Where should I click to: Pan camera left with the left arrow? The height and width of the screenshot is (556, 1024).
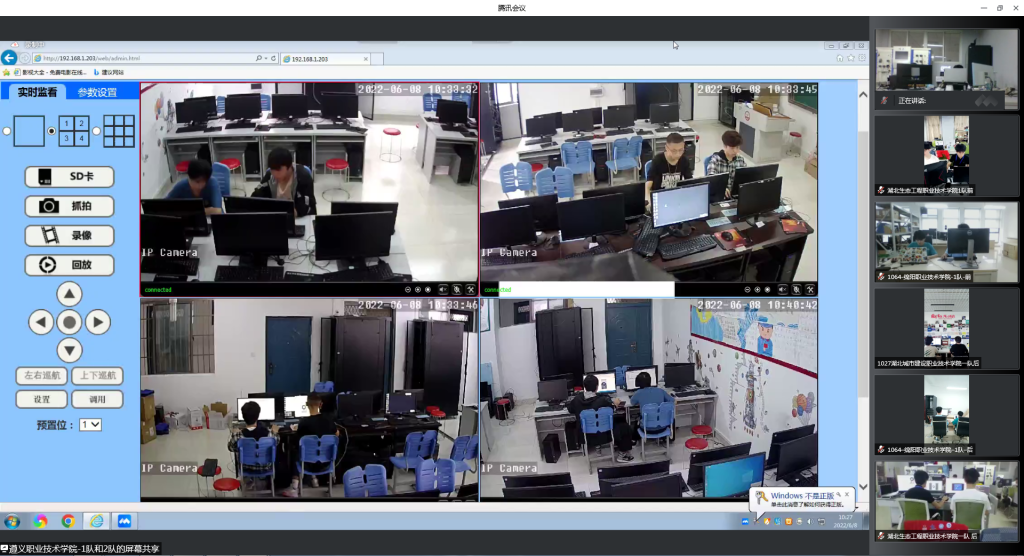click(40, 322)
